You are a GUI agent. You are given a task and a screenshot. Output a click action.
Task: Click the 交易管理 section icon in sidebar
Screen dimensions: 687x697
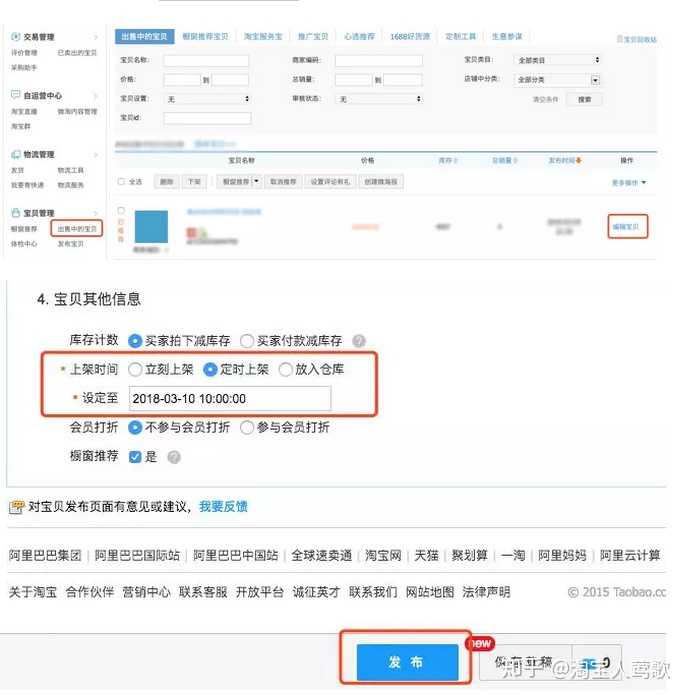pyautogui.click(x=16, y=36)
